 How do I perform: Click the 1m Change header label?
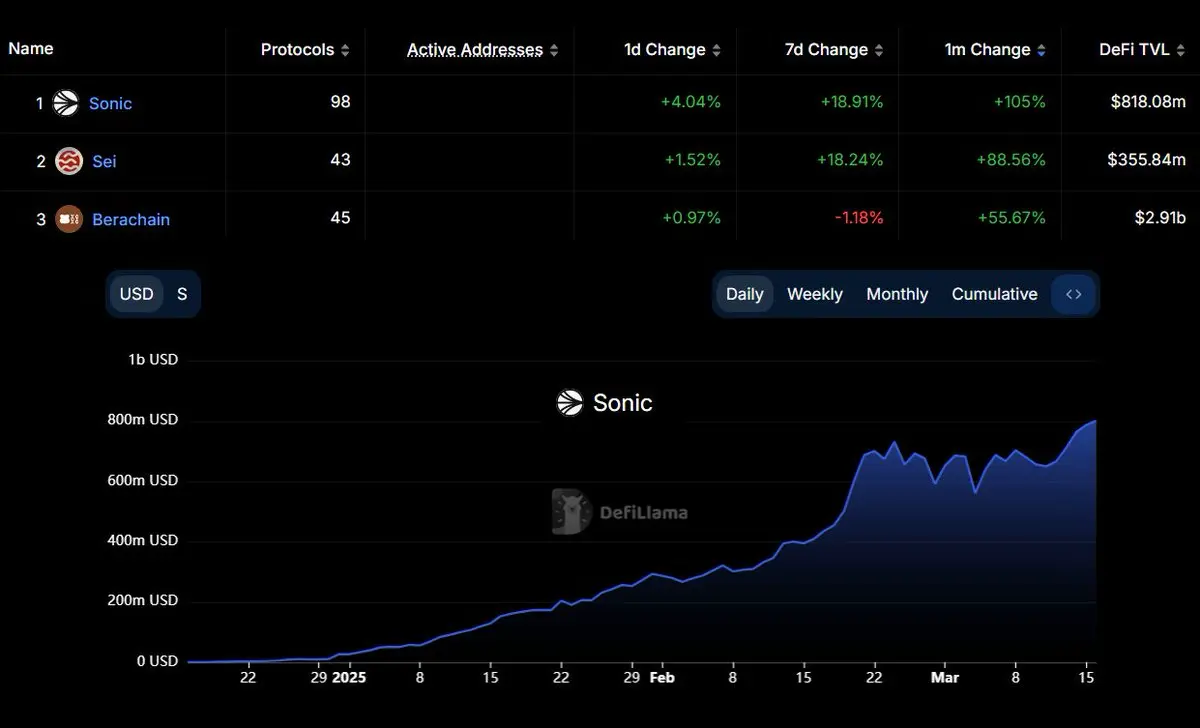pyautogui.click(x=987, y=49)
